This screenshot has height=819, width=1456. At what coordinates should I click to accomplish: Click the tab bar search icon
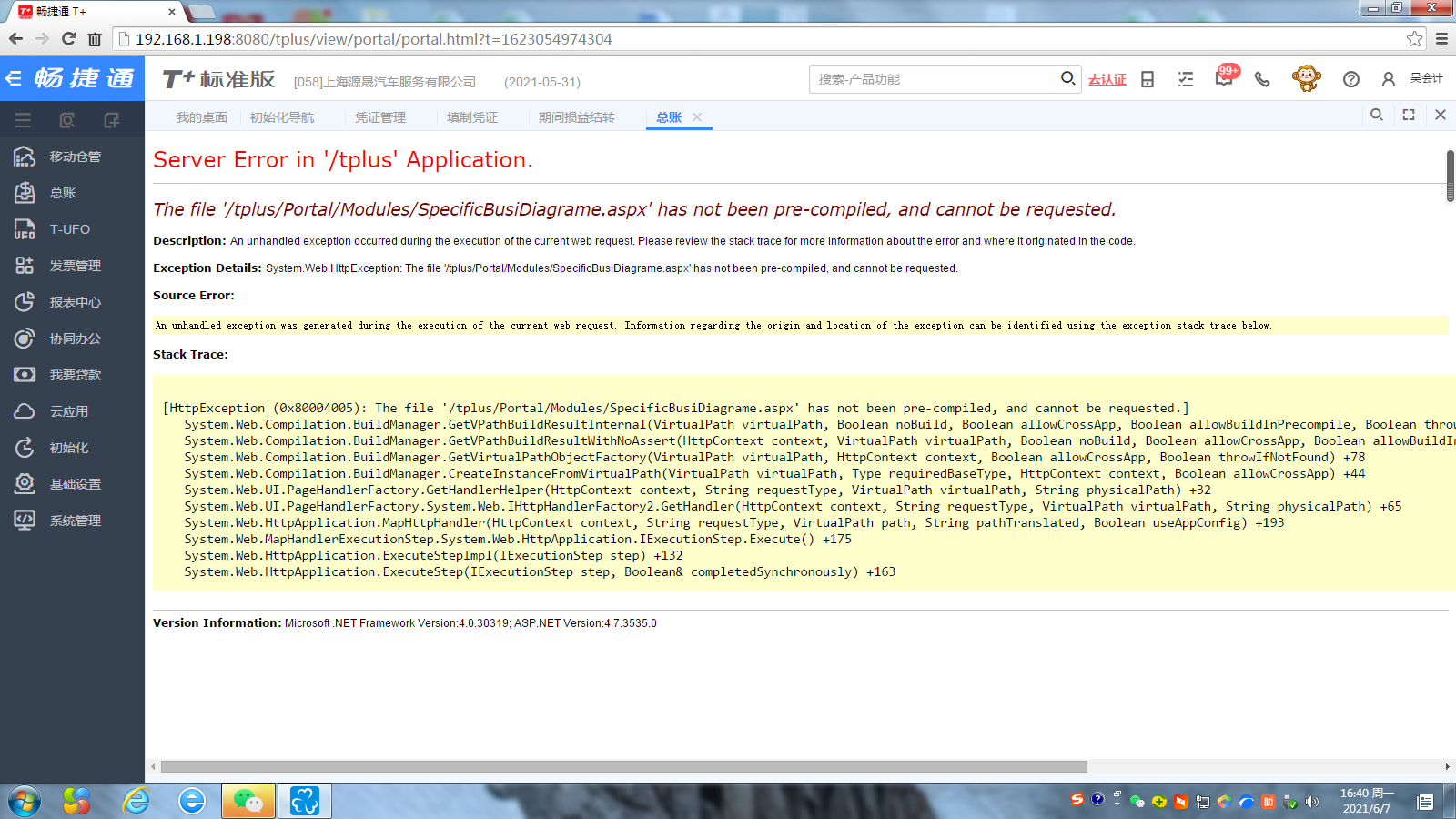coord(1377,115)
